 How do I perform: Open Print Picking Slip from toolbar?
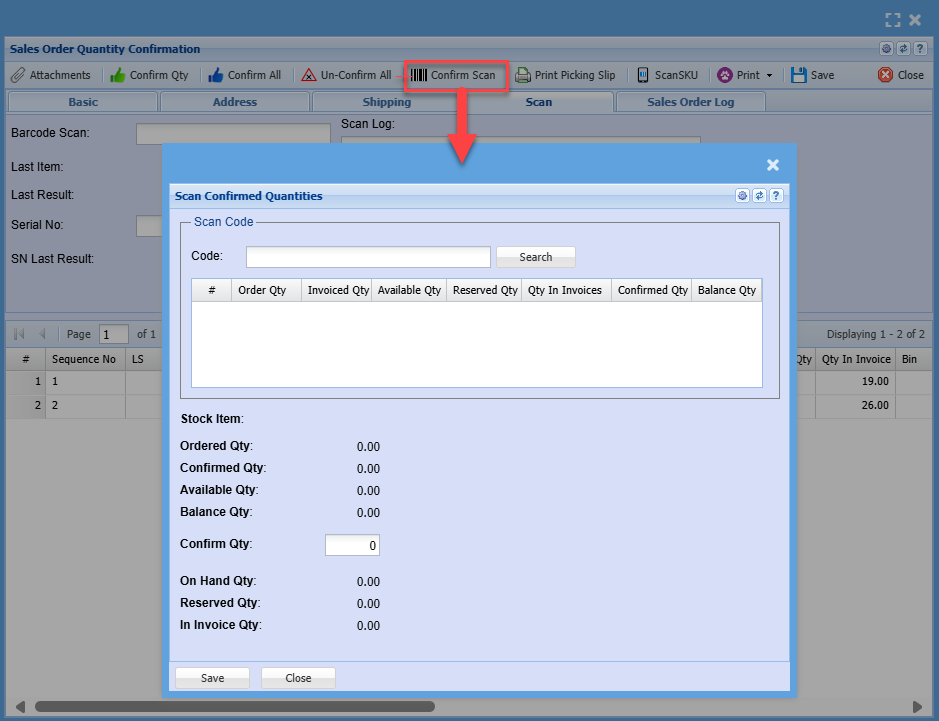pyautogui.click(x=565, y=75)
